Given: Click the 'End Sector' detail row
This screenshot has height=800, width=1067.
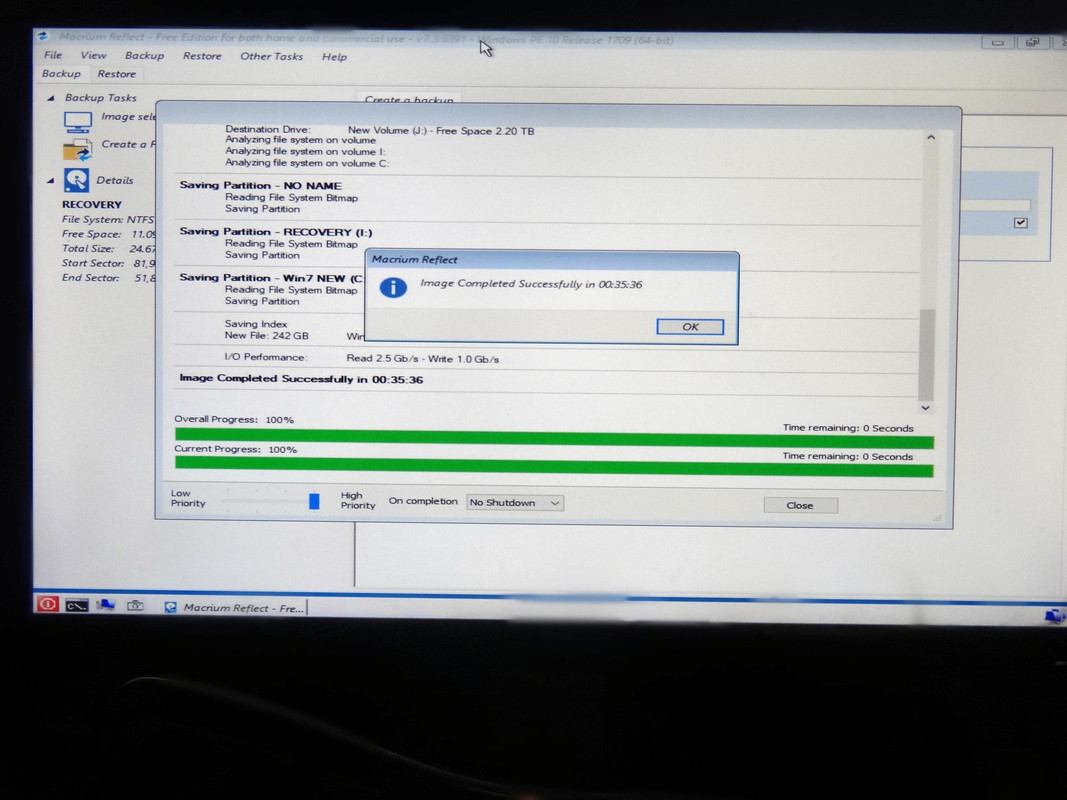Looking at the screenshot, I should coord(108,278).
